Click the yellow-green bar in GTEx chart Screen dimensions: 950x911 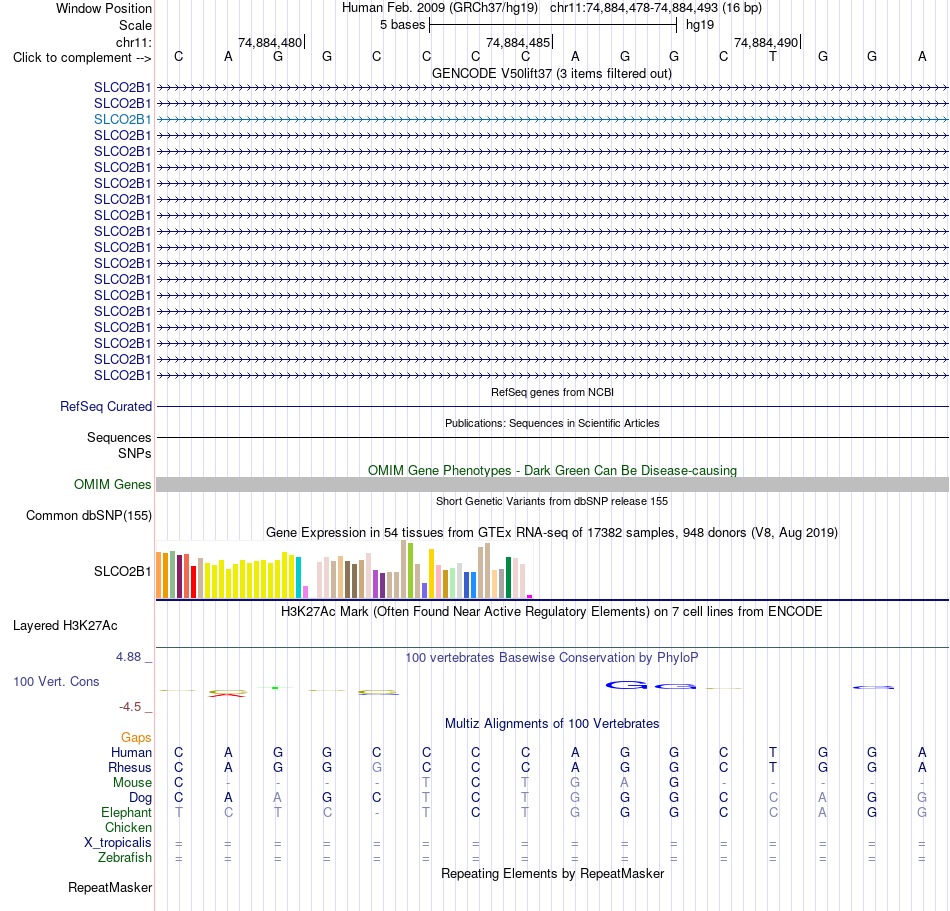(x=411, y=571)
